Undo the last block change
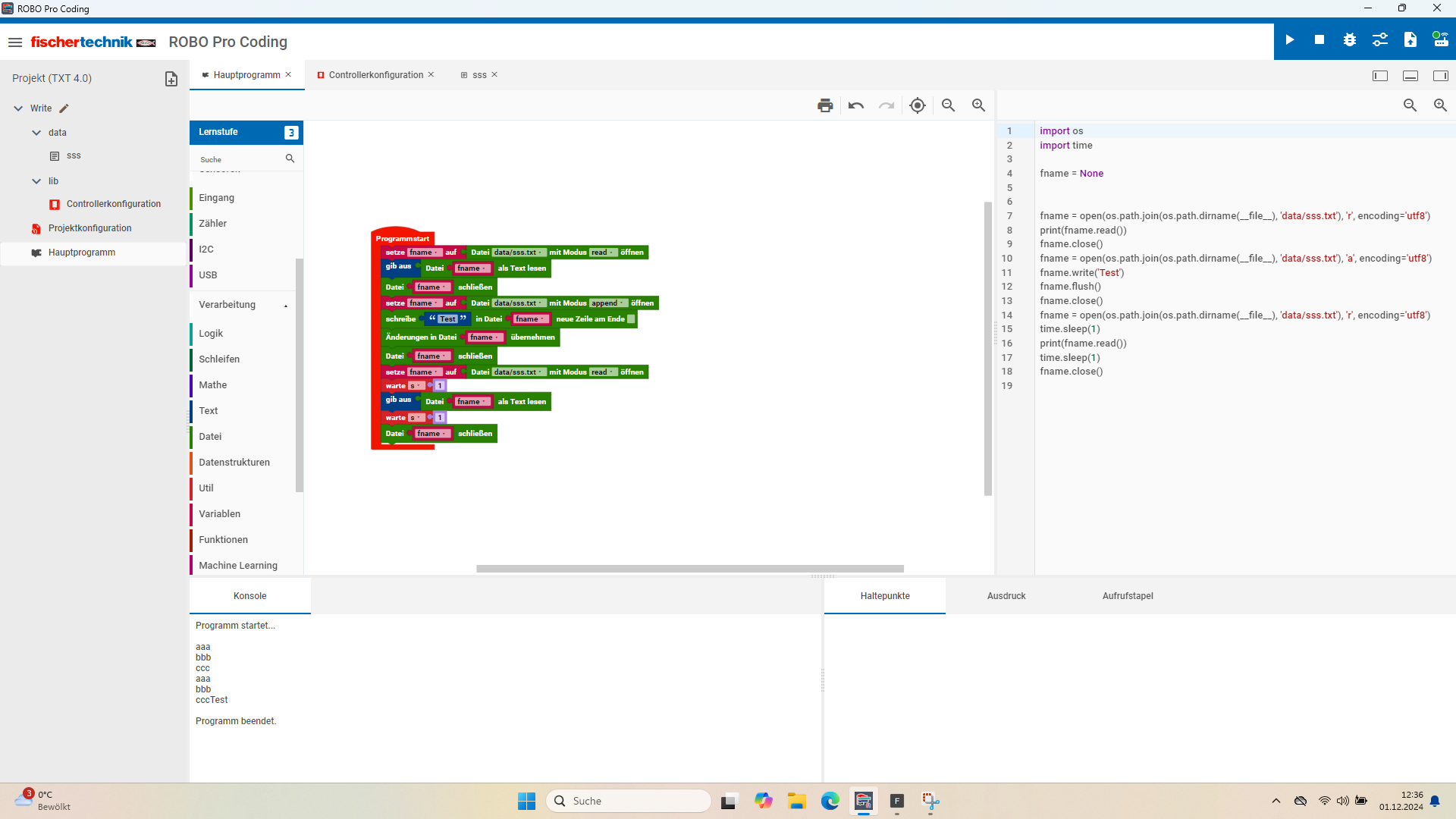This screenshot has width=1456, height=819. (x=856, y=105)
